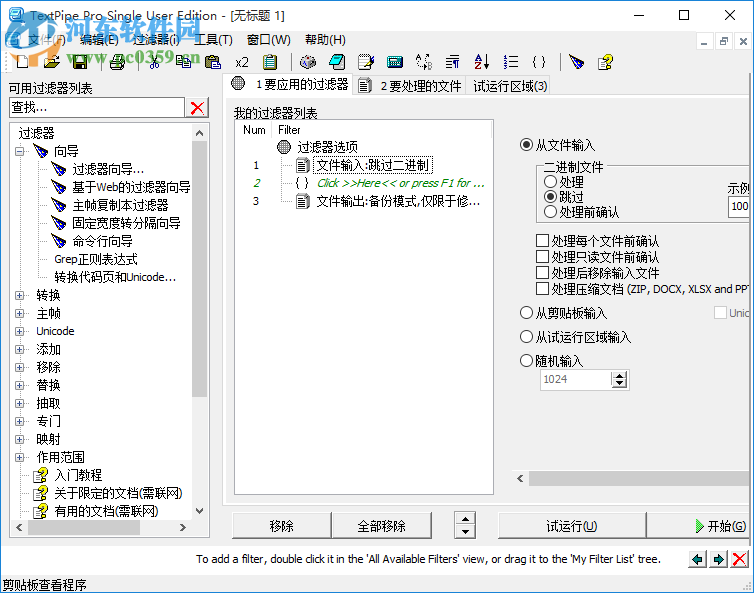The height and width of the screenshot is (593, 754).
Task: Click the Open folder toolbar icon
Action: [x=51, y=62]
